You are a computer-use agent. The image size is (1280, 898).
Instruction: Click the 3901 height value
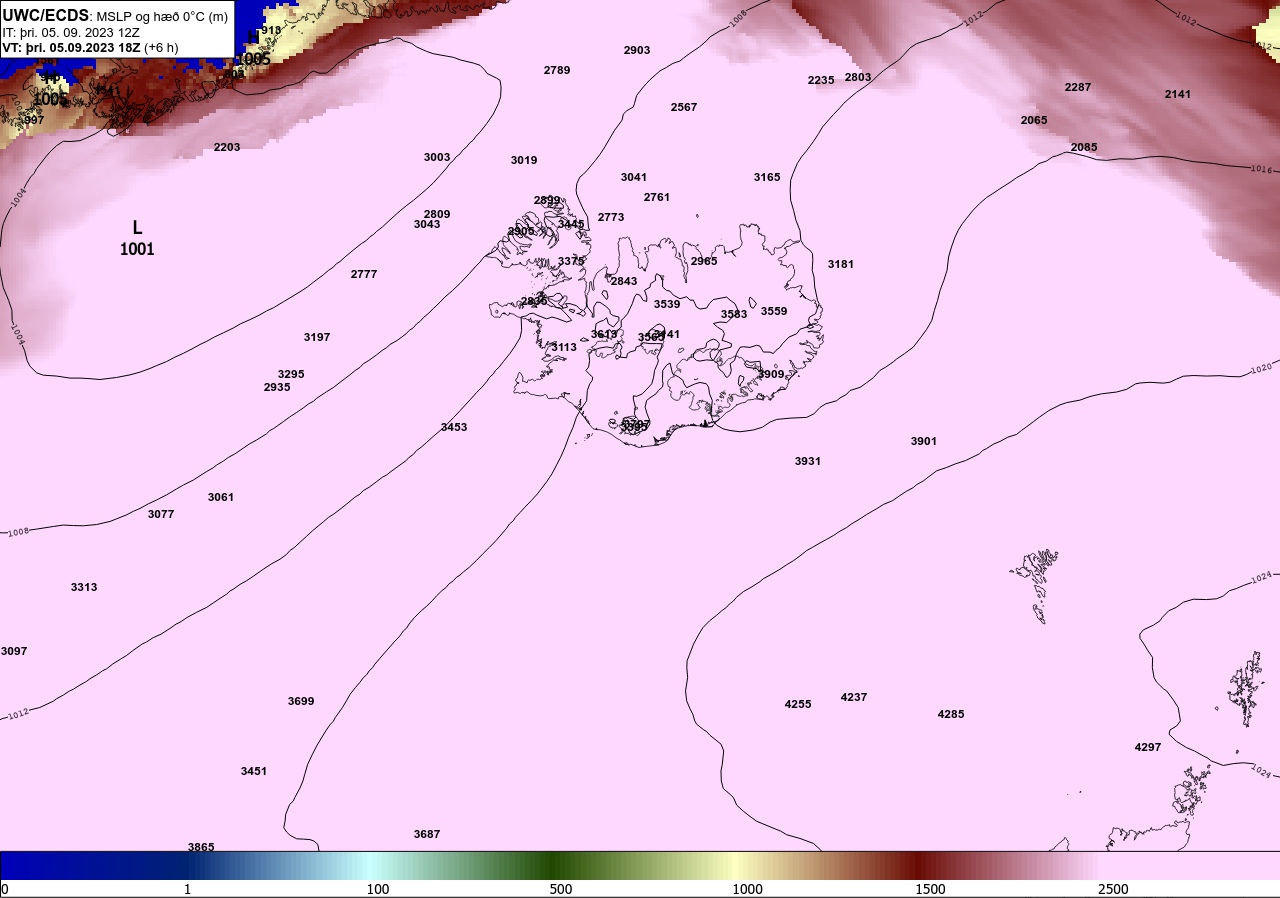click(x=924, y=441)
